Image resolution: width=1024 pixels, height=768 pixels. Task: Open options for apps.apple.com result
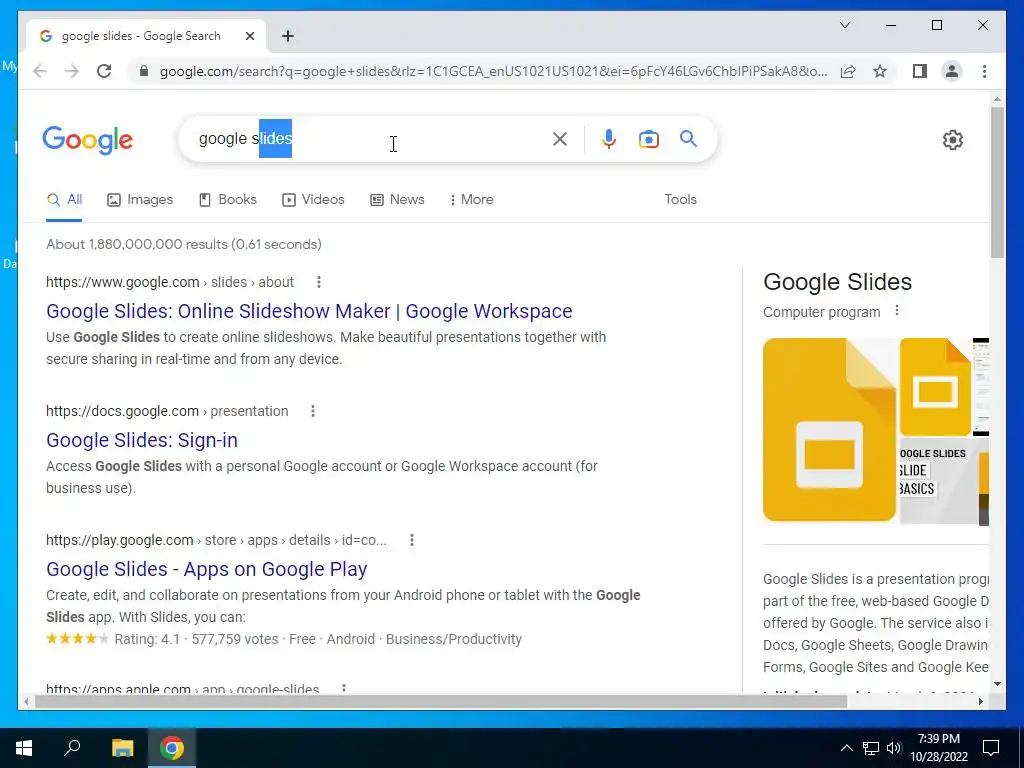pyautogui.click(x=344, y=688)
